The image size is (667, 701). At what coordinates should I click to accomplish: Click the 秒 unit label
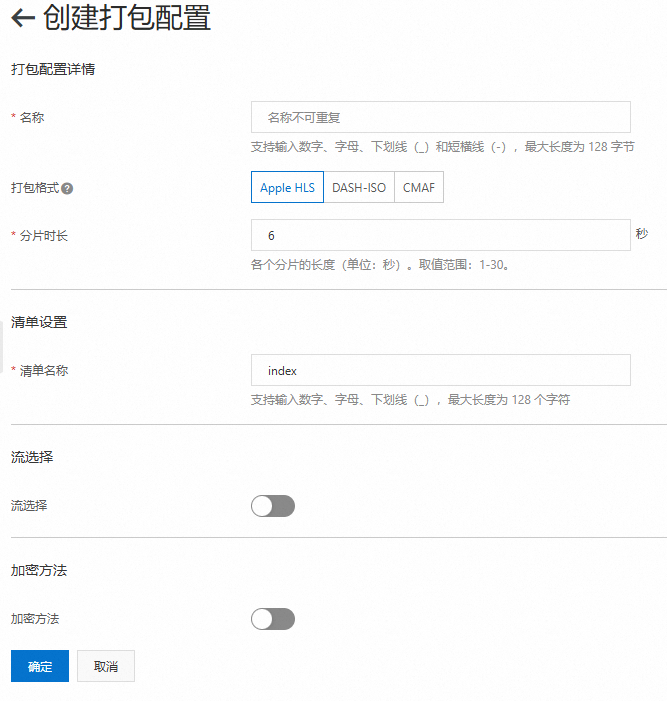point(642,233)
